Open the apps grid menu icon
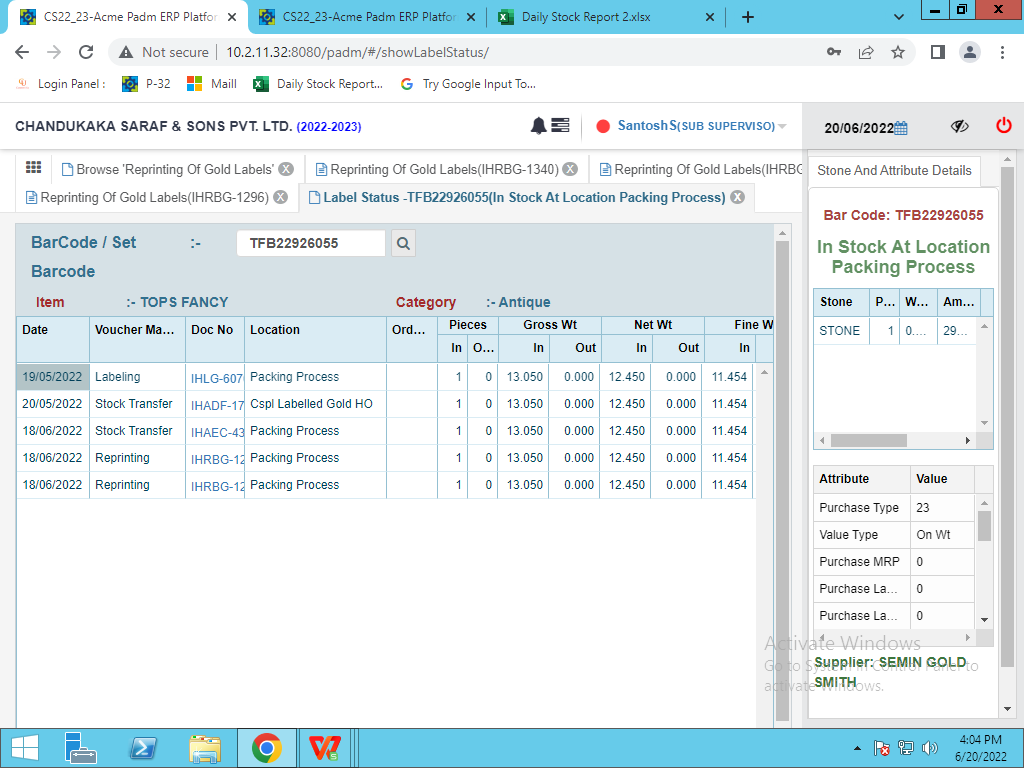This screenshot has width=1024, height=768. [33, 168]
